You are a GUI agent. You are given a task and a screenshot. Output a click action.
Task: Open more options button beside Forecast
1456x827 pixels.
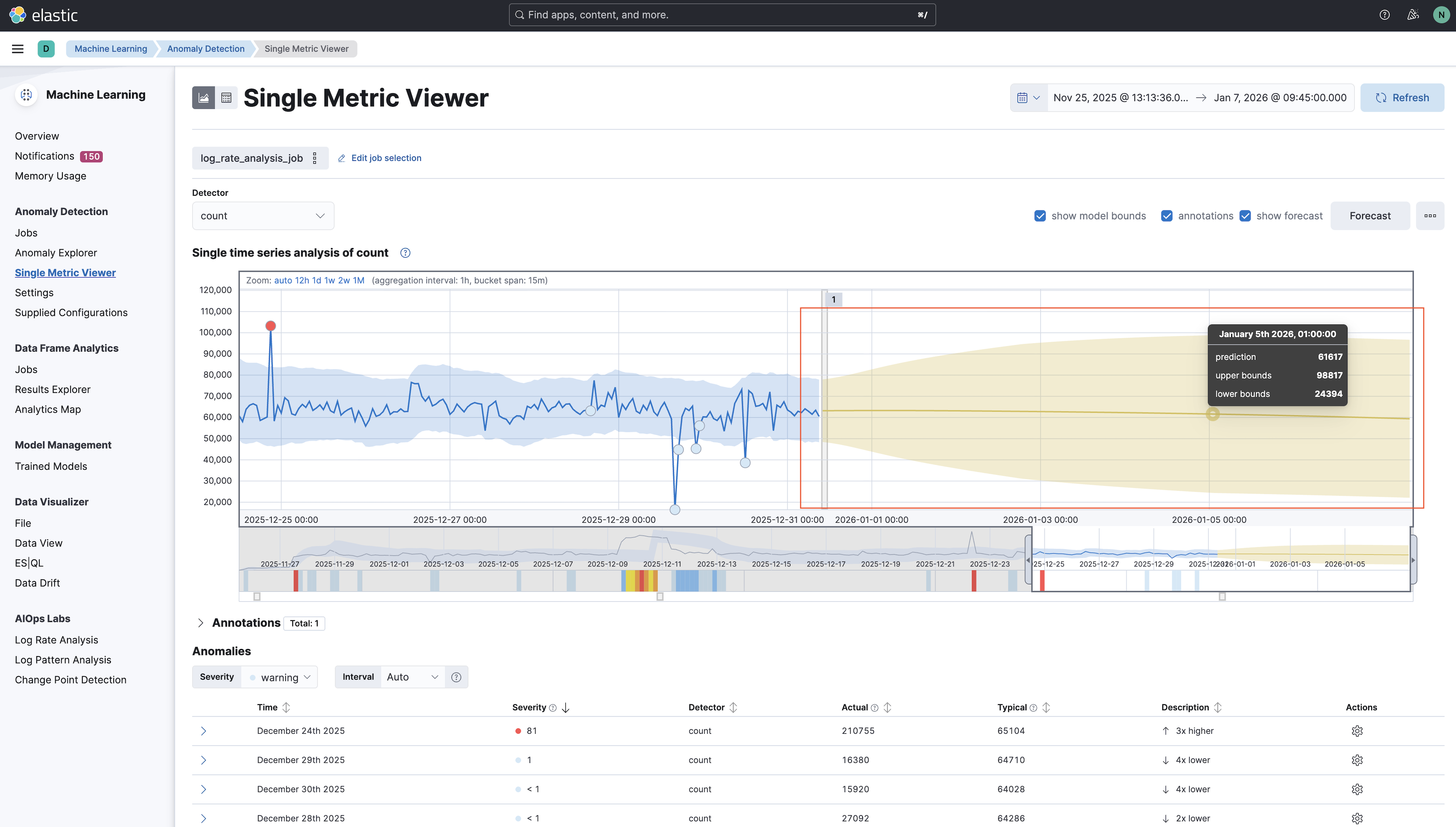pos(1430,216)
